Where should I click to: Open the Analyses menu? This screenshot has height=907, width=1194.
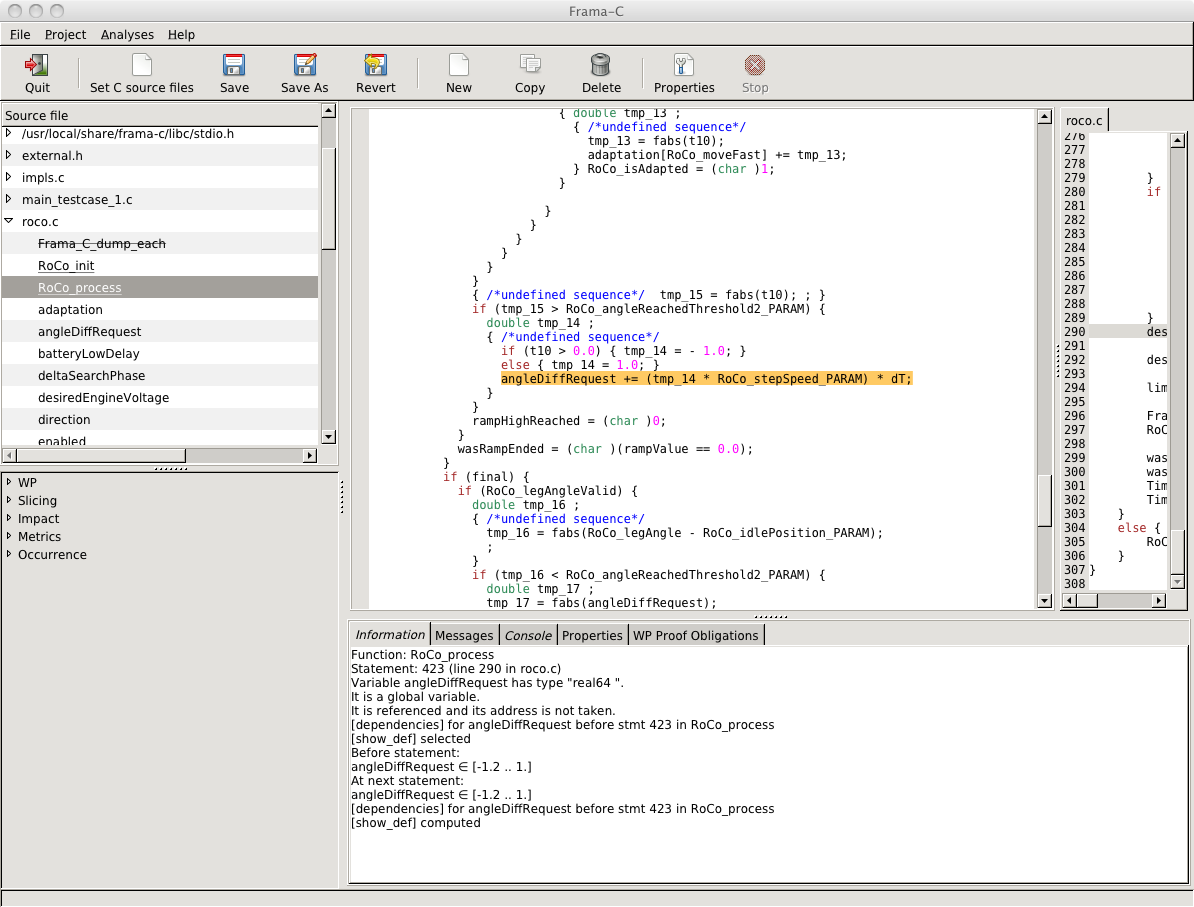(x=127, y=34)
